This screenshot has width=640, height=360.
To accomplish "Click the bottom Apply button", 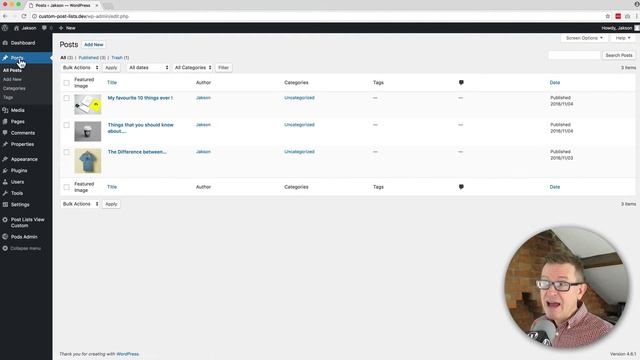I will pyautogui.click(x=111, y=204).
